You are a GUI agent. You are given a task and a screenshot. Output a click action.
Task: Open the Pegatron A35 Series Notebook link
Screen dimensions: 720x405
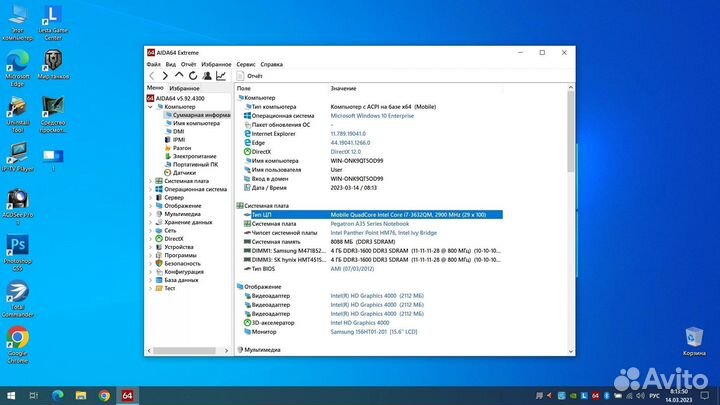click(370, 224)
